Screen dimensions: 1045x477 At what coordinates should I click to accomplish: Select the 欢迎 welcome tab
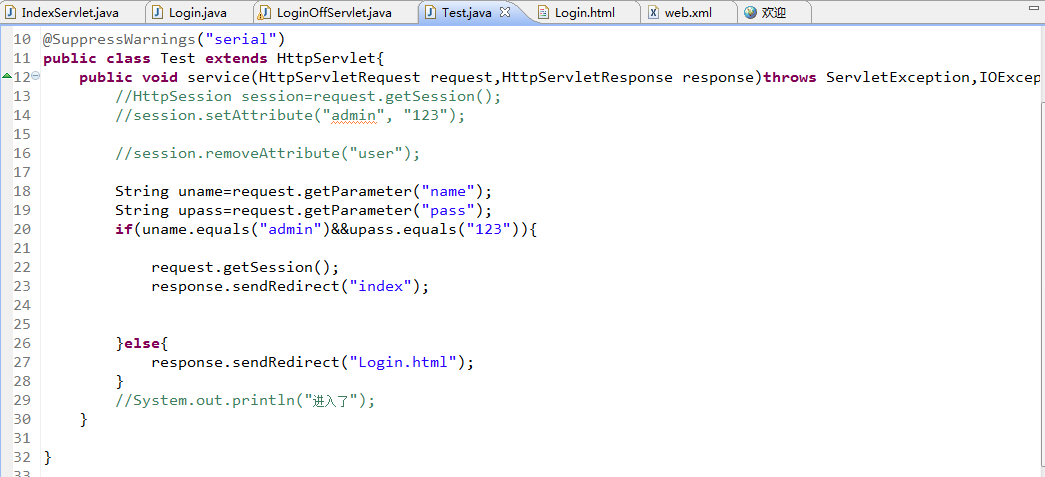[774, 13]
